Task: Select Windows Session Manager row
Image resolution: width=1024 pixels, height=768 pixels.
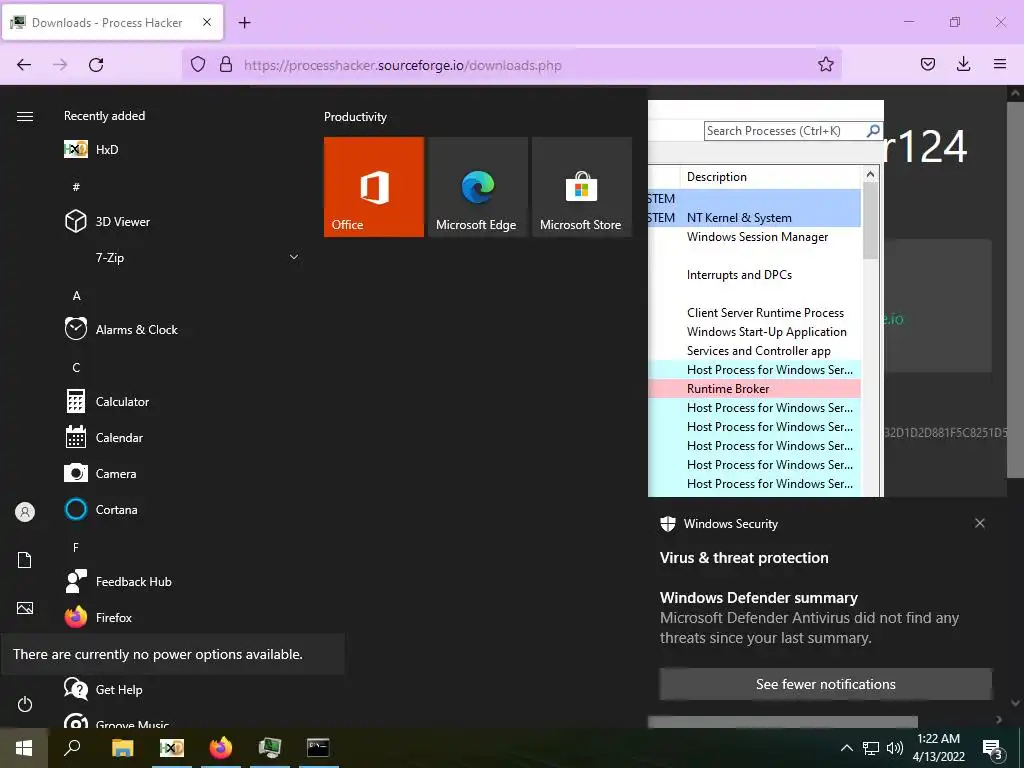Action: coord(754,236)
